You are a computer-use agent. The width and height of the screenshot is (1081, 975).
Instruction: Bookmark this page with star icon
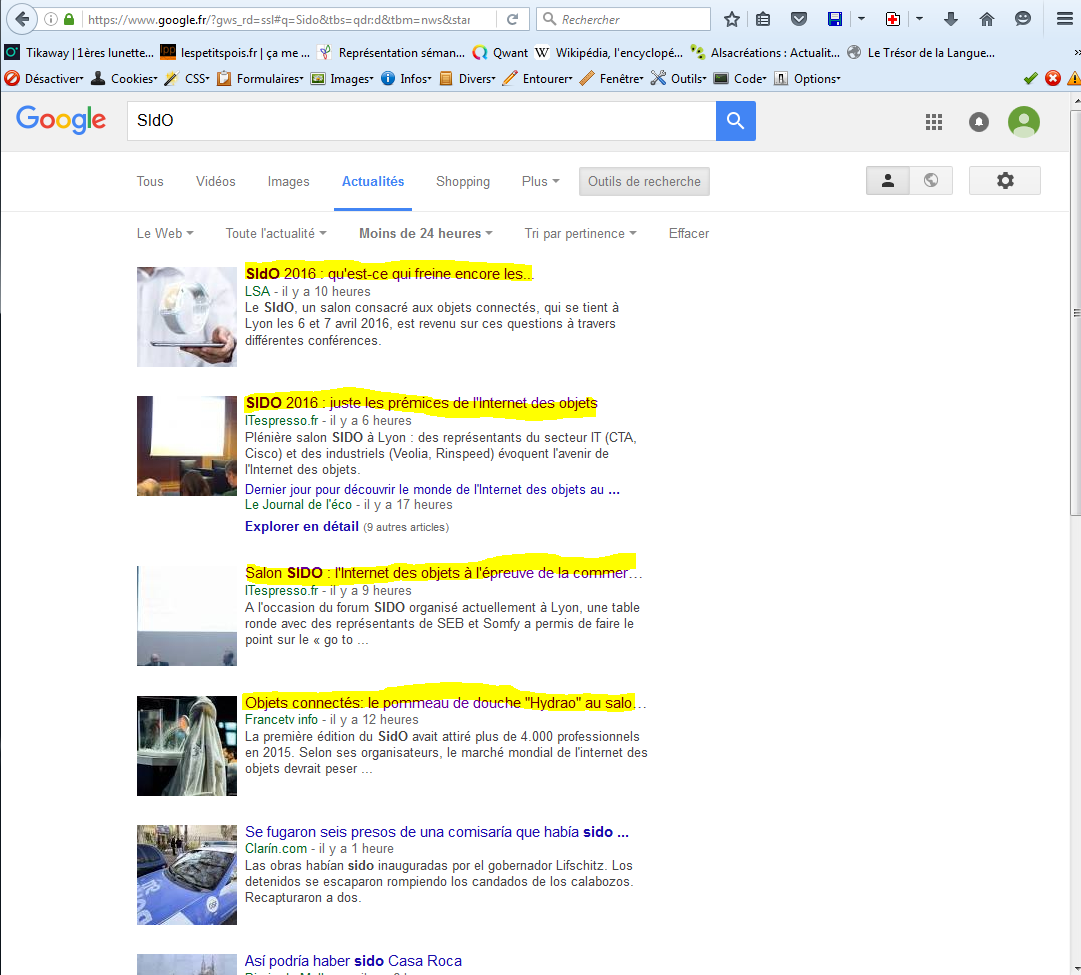tap(732, 19)
